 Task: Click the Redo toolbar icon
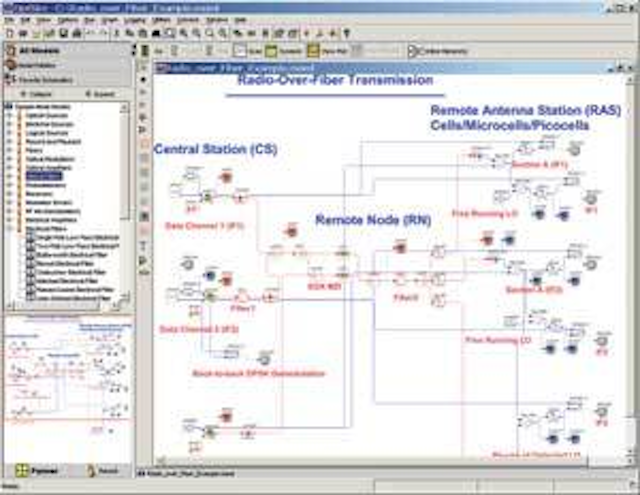tap(104, 33)
